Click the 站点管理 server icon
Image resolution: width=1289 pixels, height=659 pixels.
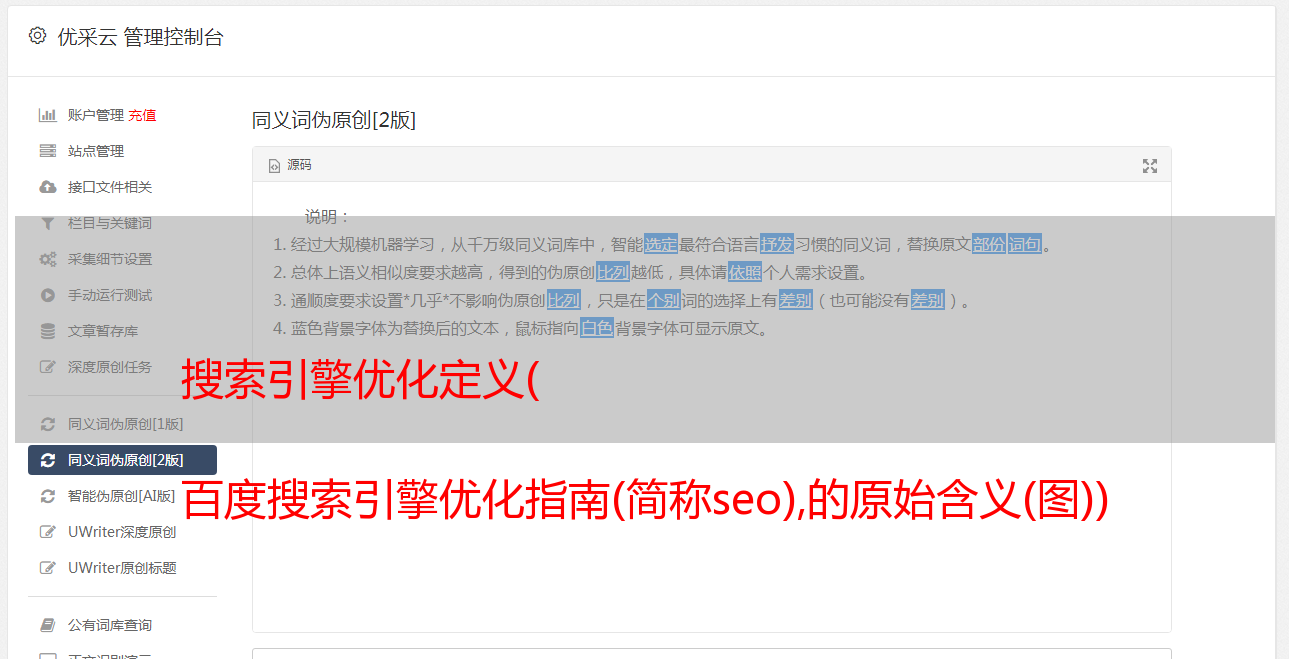click(47, 151)
